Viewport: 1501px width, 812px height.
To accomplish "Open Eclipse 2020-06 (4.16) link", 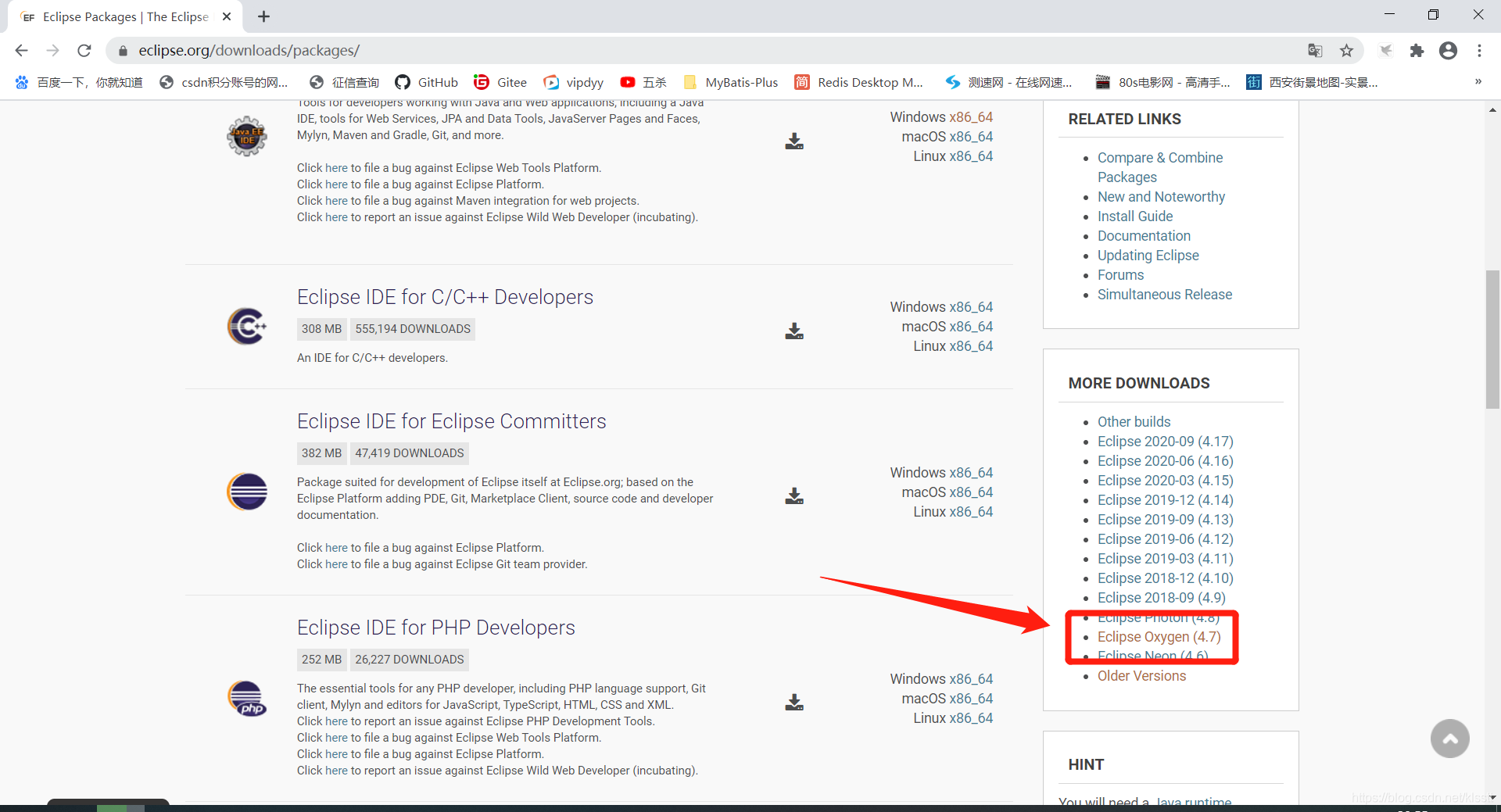I will (x=1166, y=461).
